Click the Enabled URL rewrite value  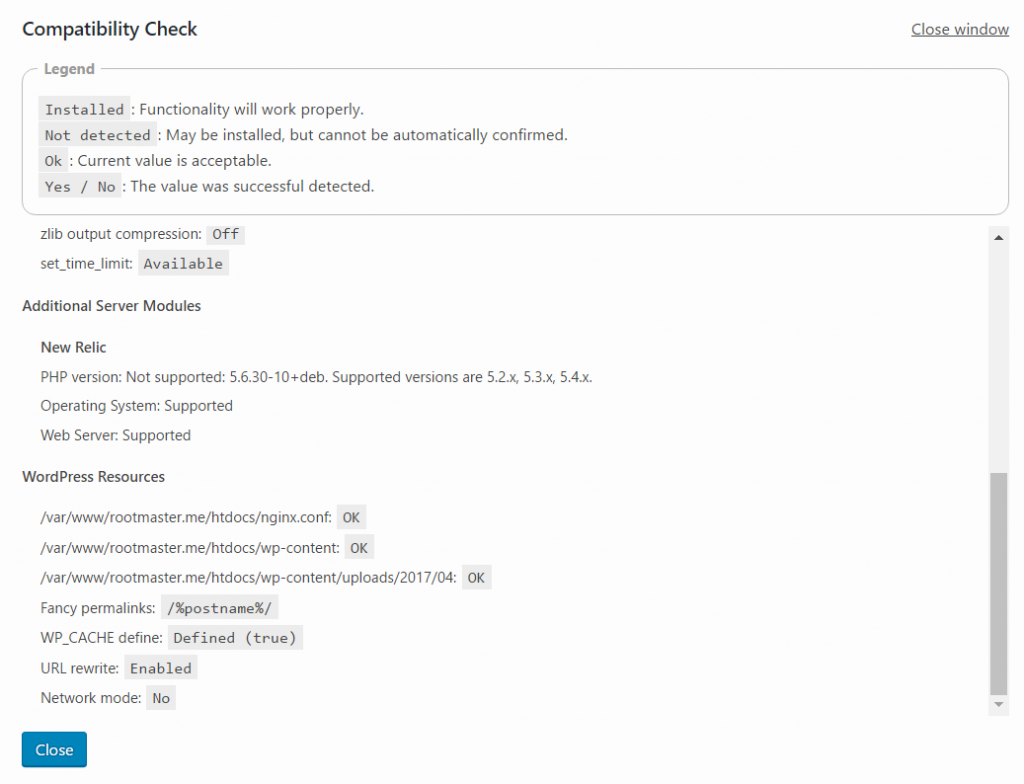tap(161, 668)
